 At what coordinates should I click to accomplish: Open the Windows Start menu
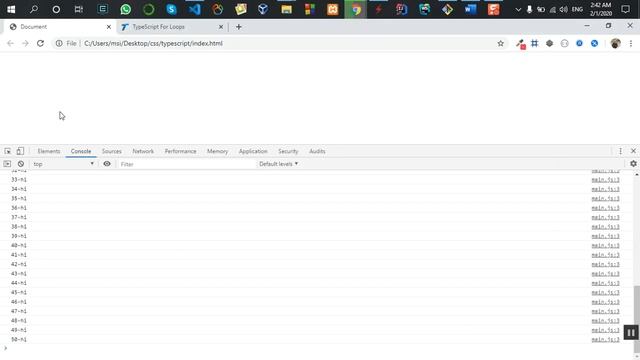(11, 9)
